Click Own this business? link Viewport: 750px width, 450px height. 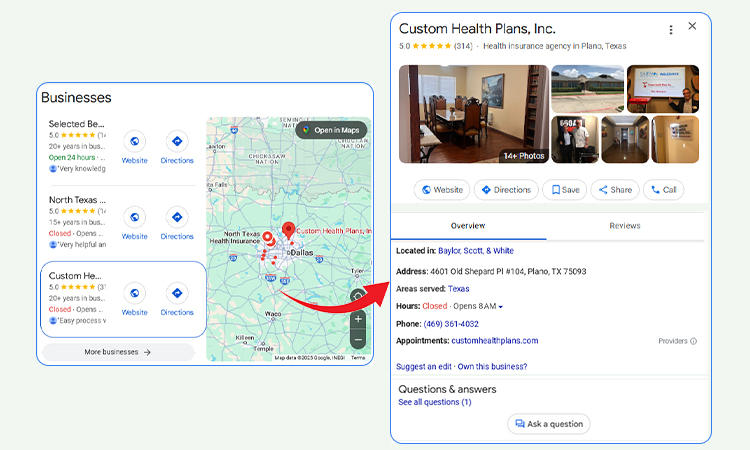click(x=492, y=366)
